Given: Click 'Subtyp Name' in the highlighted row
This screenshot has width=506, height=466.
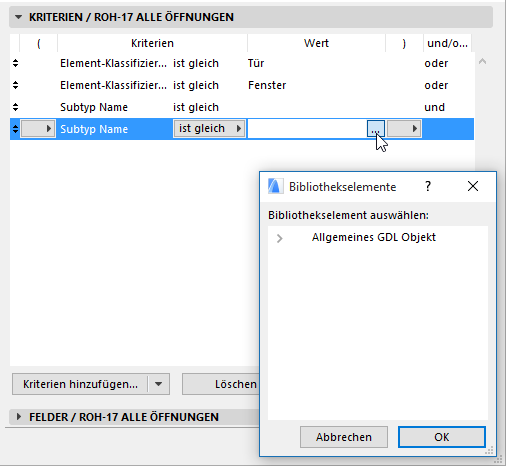Looking at the screenshot, I should pos(94,129).
